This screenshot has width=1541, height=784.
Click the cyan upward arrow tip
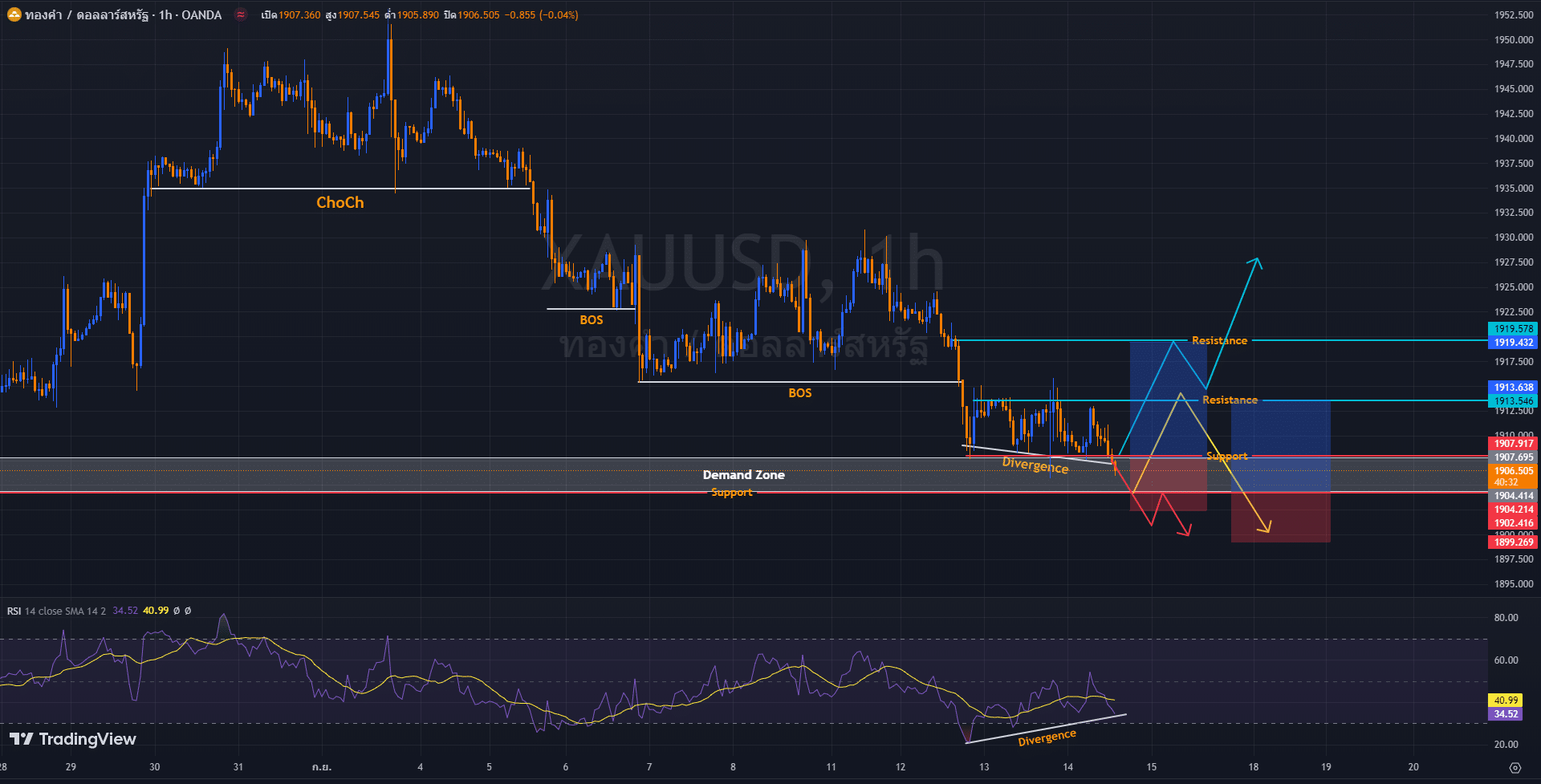pyautogui.click(x=1257, y=260)
